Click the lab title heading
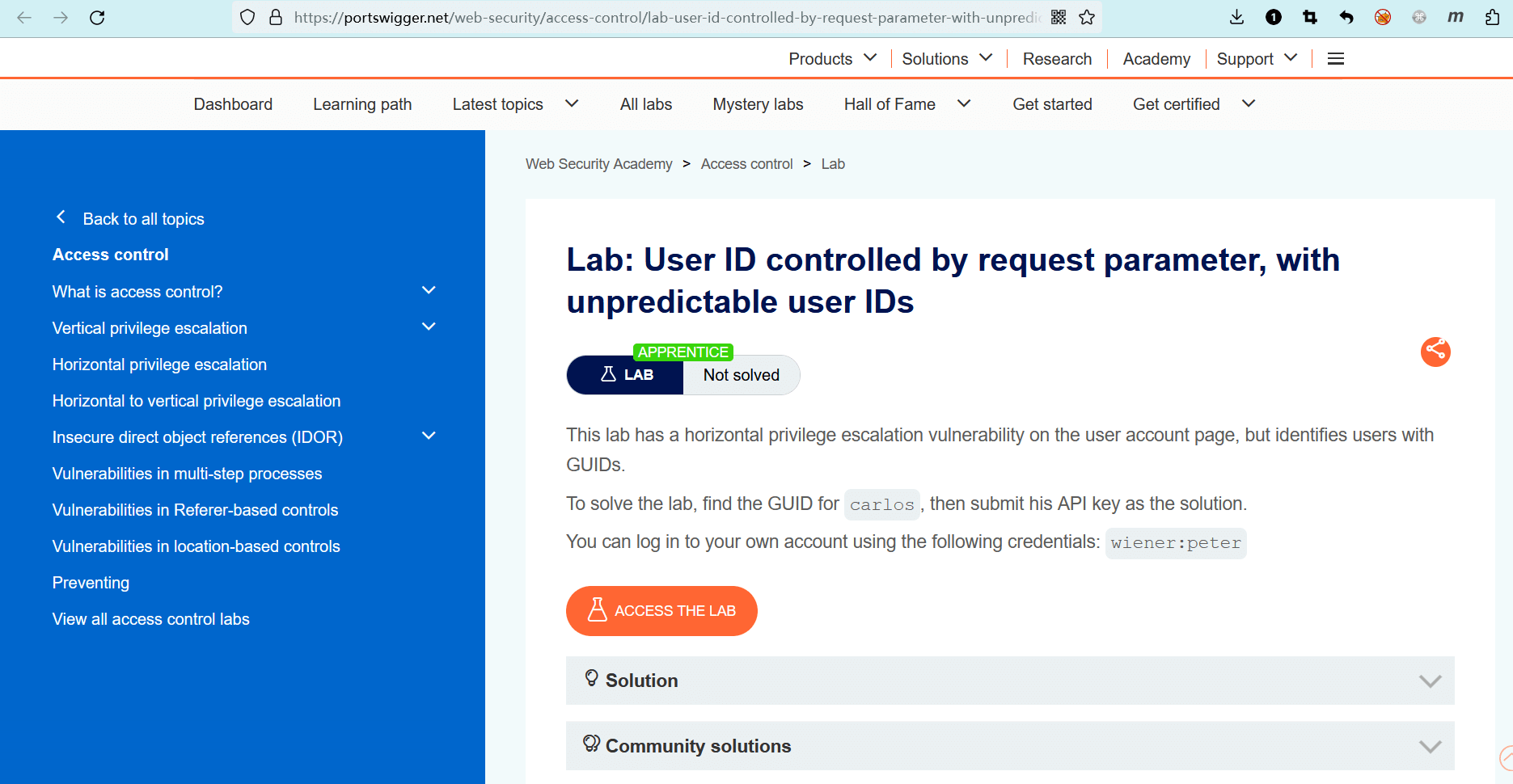The width and height of the screenshot is (1513, 784). pyautogui.click(x=953, y=280)
